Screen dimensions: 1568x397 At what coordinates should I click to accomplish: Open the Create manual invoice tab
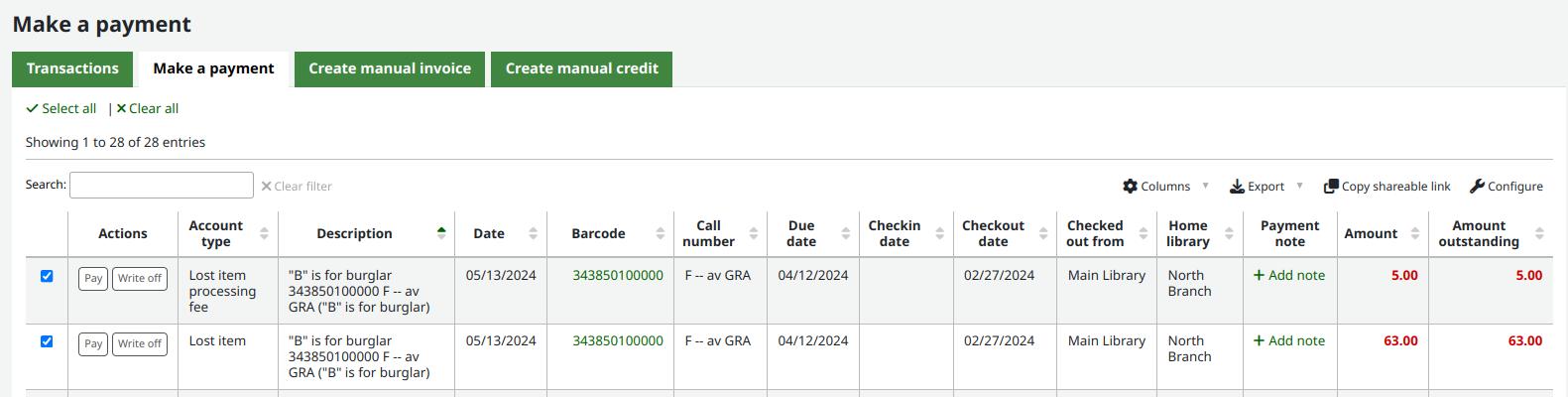point(390,68)
